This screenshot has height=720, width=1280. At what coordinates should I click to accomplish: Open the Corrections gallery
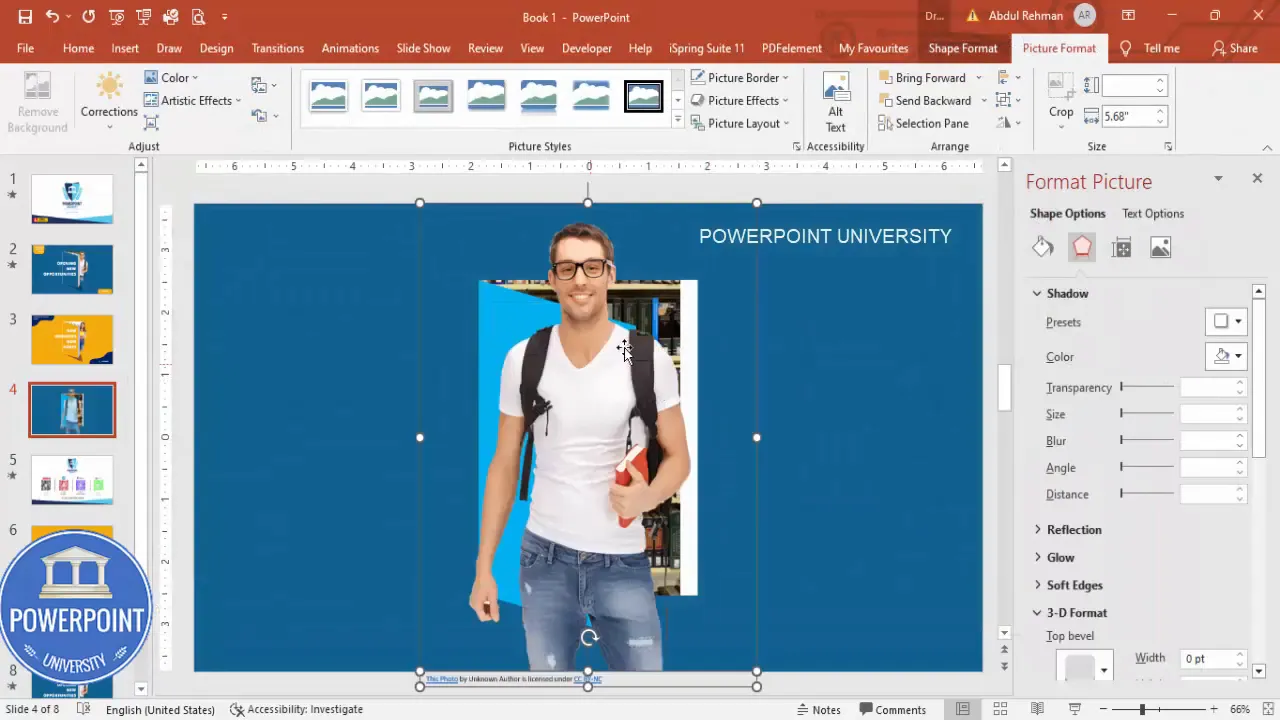[109, 99]
